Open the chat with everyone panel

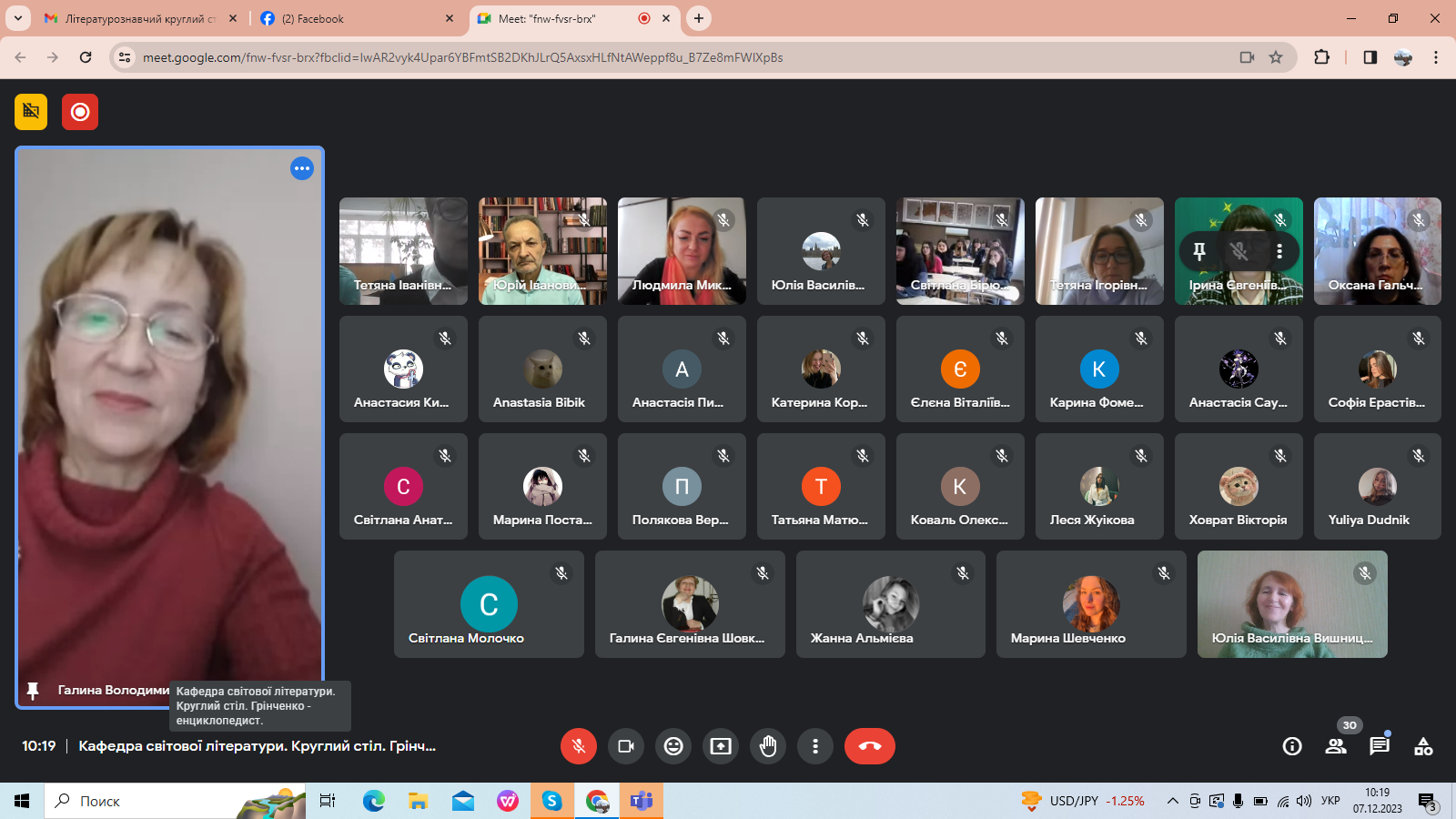coord(1380,746)
